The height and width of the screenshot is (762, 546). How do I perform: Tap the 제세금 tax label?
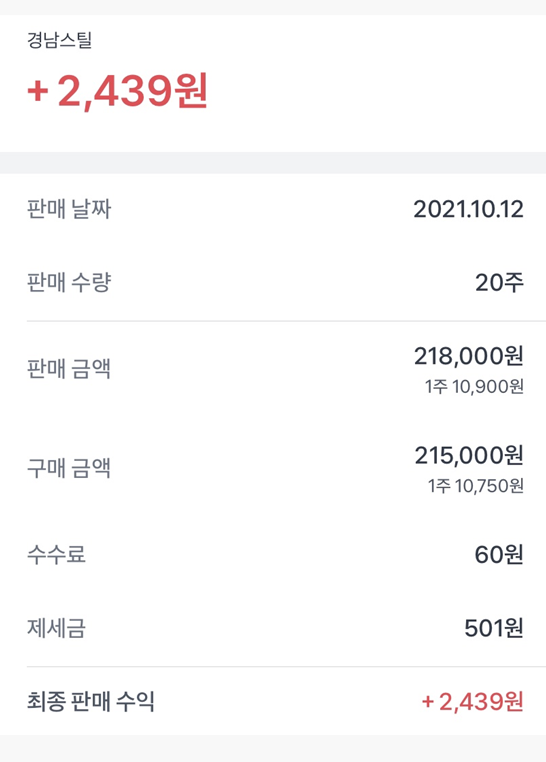tap(56, 628)
